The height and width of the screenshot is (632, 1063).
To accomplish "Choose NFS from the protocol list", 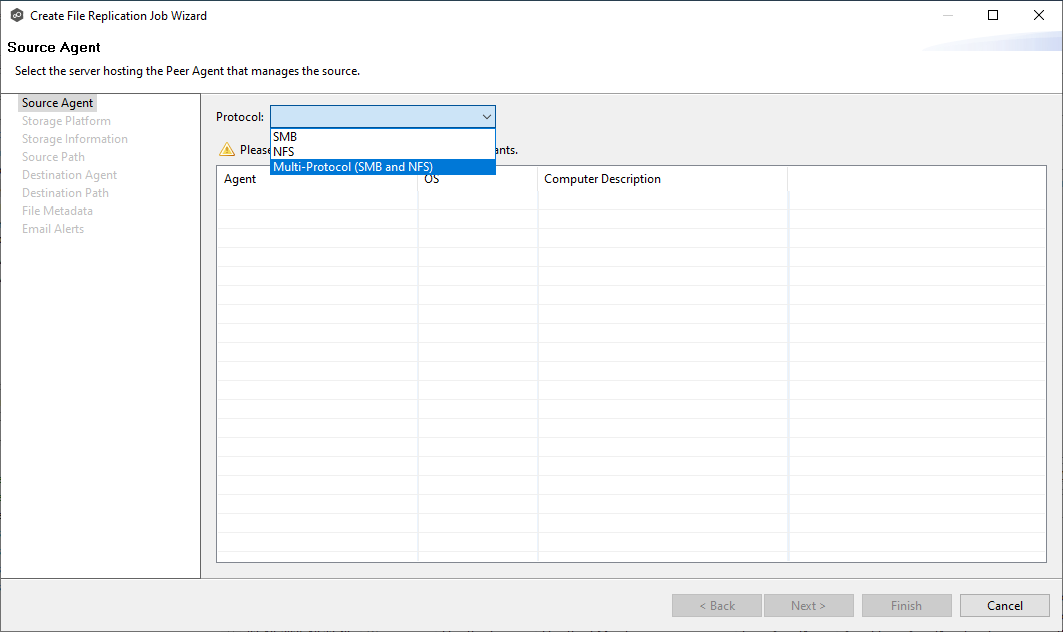I will point(284,152).
